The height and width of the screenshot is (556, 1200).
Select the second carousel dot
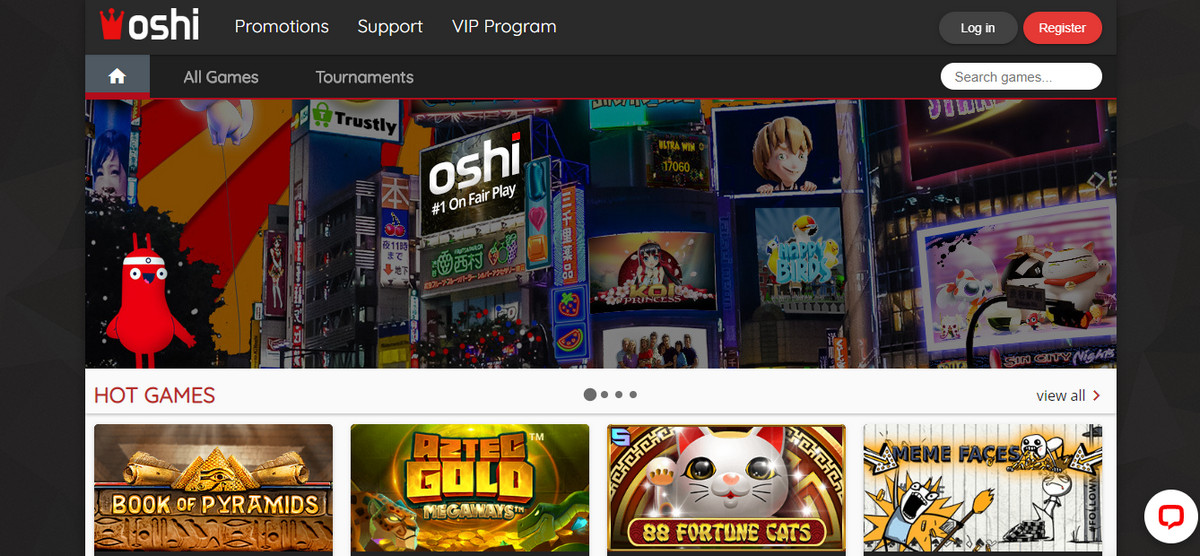tap(605, 395)
